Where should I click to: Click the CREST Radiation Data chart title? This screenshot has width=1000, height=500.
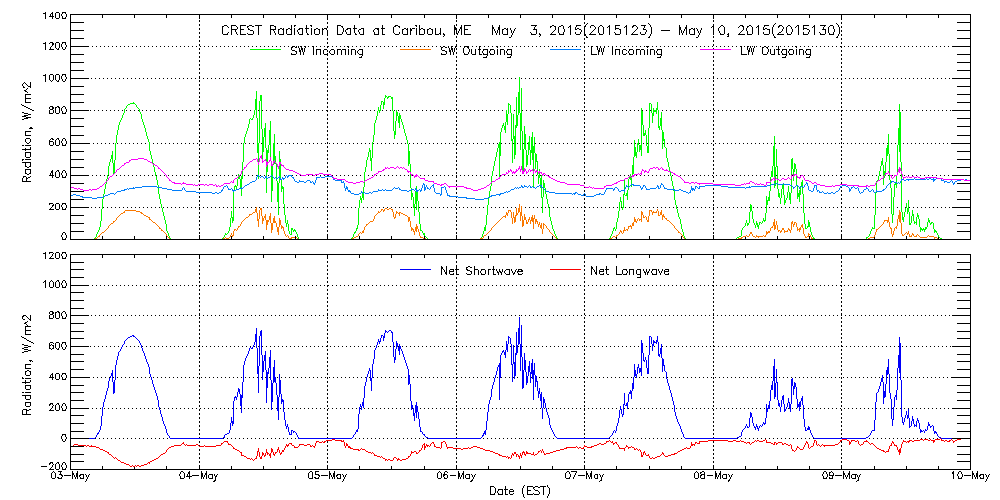530,31
